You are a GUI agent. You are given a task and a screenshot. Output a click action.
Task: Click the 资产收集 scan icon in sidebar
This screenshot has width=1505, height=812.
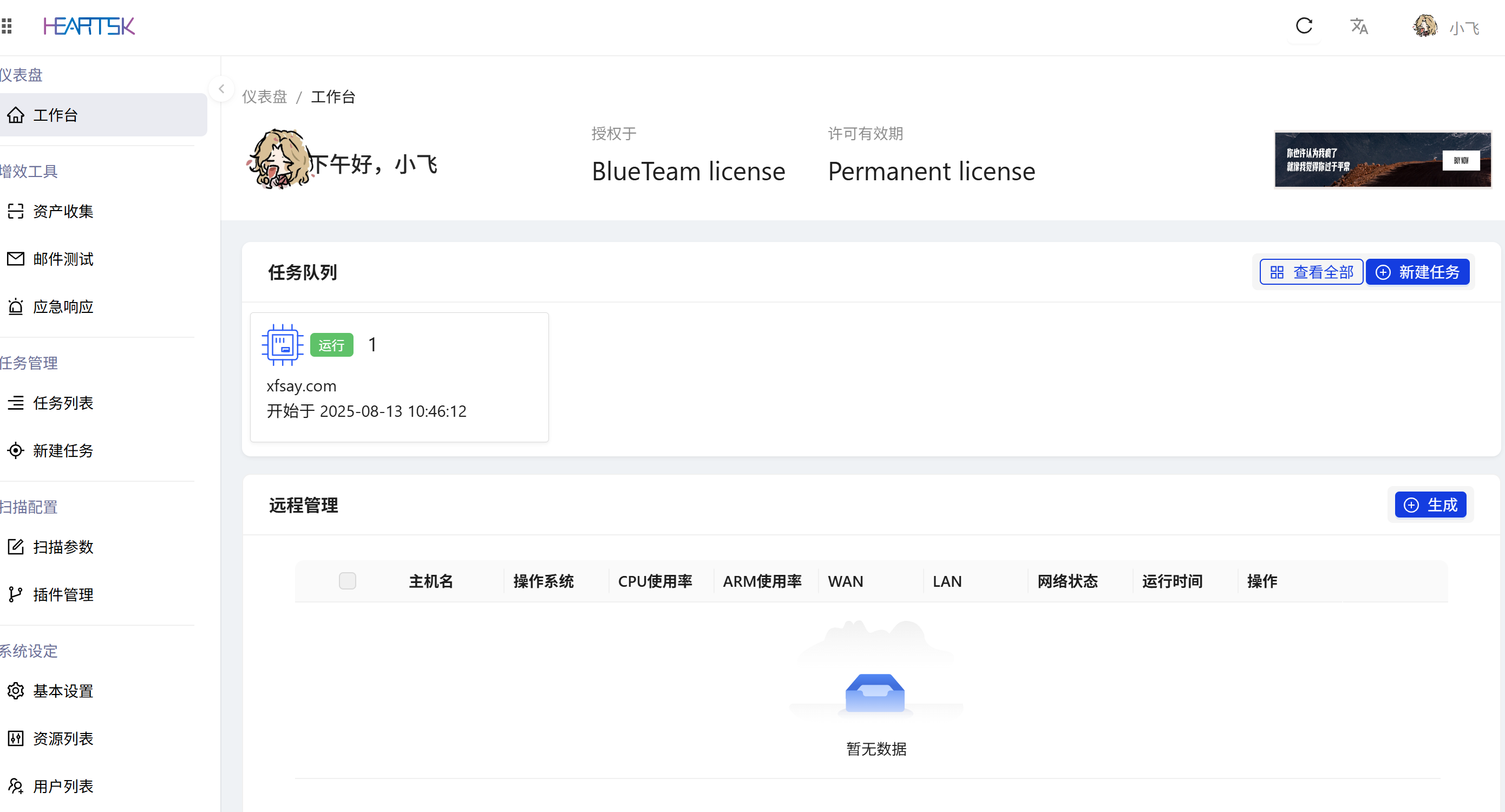[x=16, y=211]
